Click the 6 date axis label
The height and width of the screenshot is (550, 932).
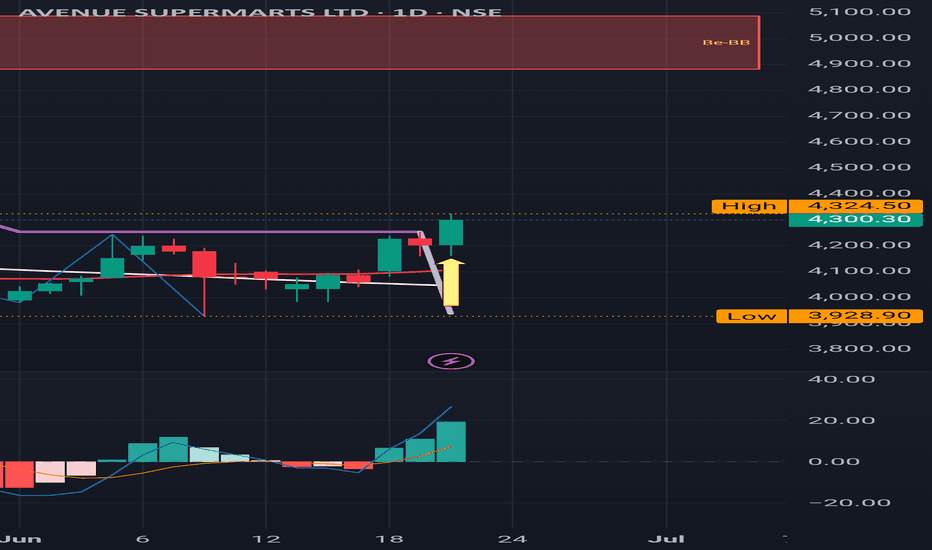coord(142,539)
